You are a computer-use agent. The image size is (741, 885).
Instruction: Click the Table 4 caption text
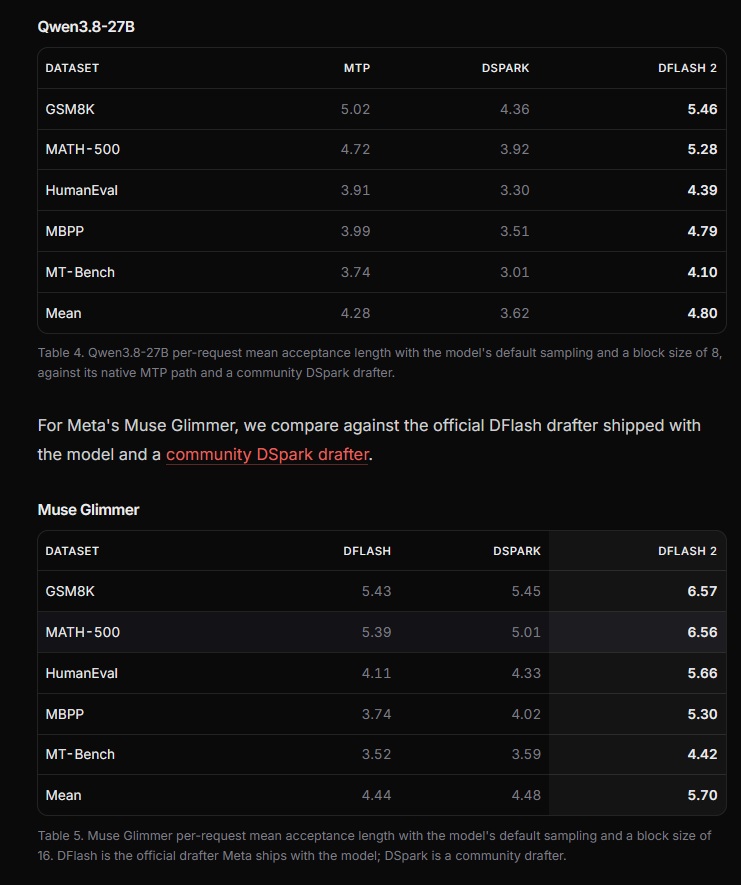point(380,362)
